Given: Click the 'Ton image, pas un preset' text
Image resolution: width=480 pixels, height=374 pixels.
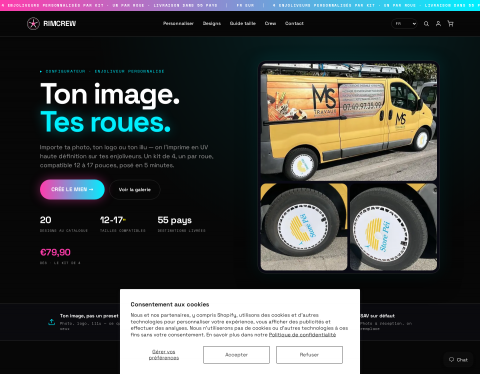Looking at the screenshot, I should (89, 316).
